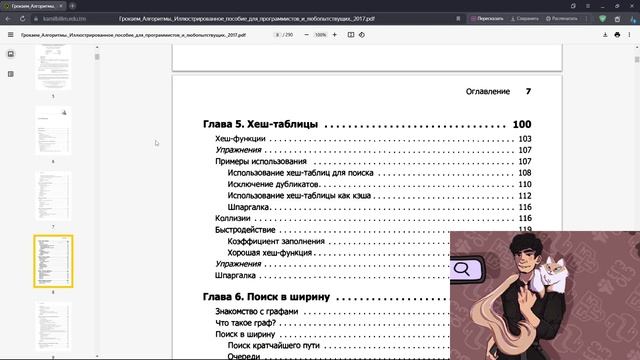Click the Хеш-функции entry
This screenshot has width=640, height=360.
point(240,139)
